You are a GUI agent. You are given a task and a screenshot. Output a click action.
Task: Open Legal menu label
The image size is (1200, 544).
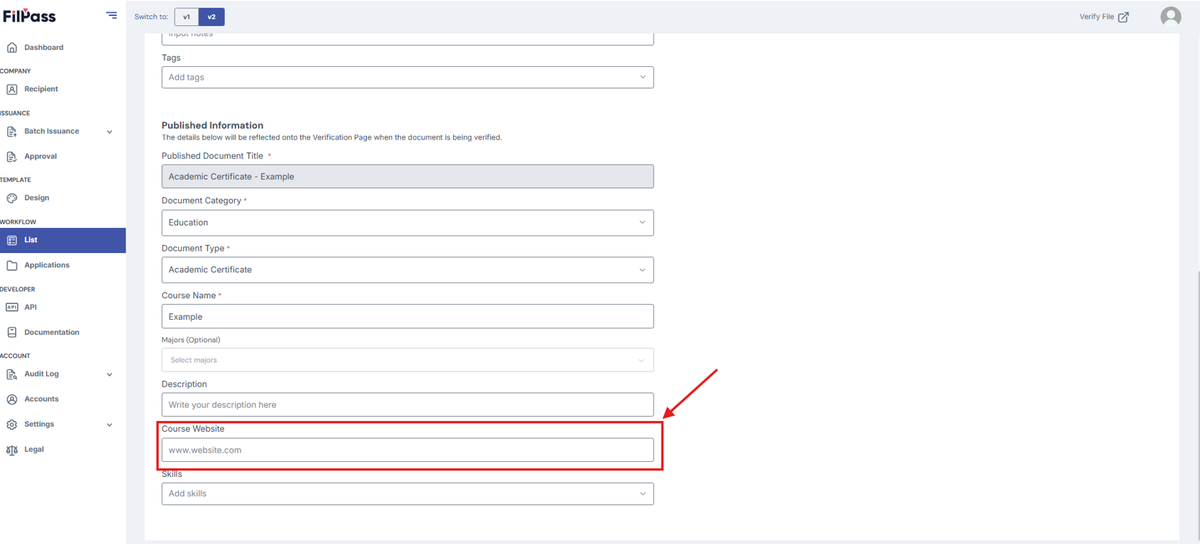click(34, 449)
